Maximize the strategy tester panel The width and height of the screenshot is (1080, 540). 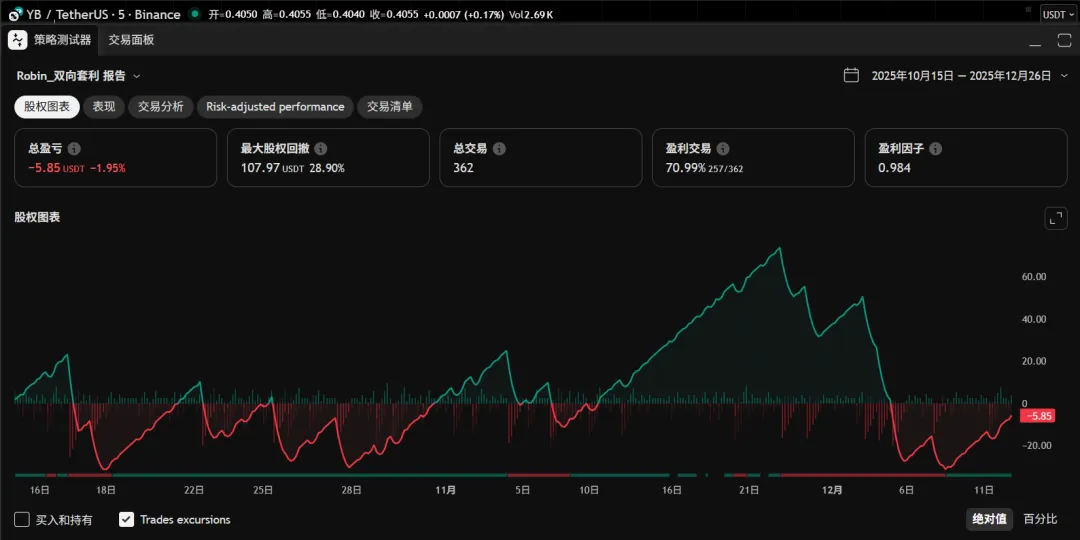[1064, 40]
